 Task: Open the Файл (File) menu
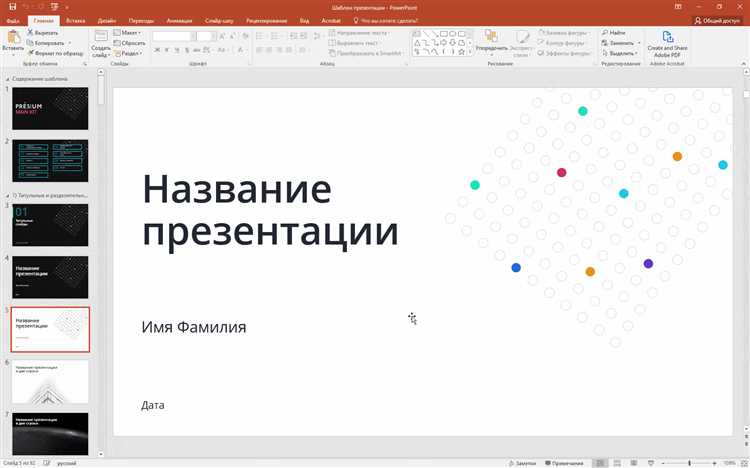tap(13, 21)
